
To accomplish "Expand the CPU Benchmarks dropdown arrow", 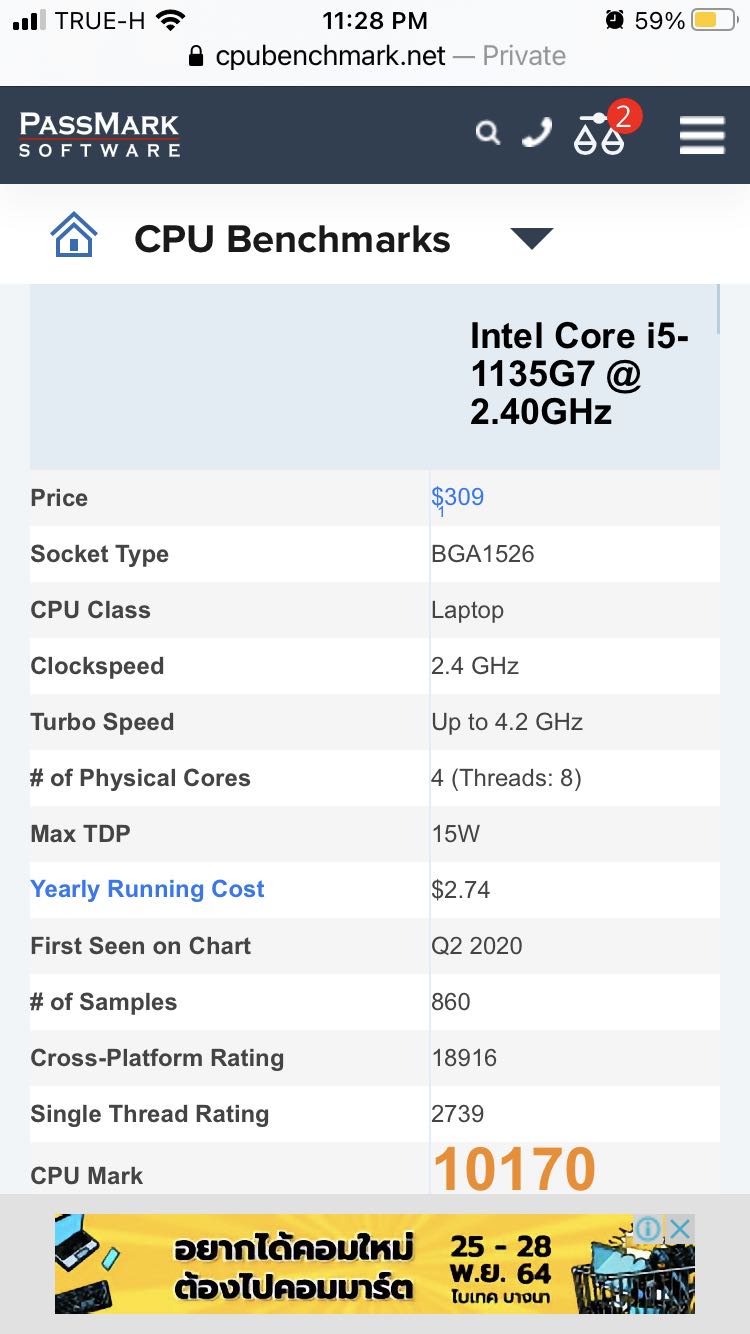I will pyautogui.click(x=532, y=238).
